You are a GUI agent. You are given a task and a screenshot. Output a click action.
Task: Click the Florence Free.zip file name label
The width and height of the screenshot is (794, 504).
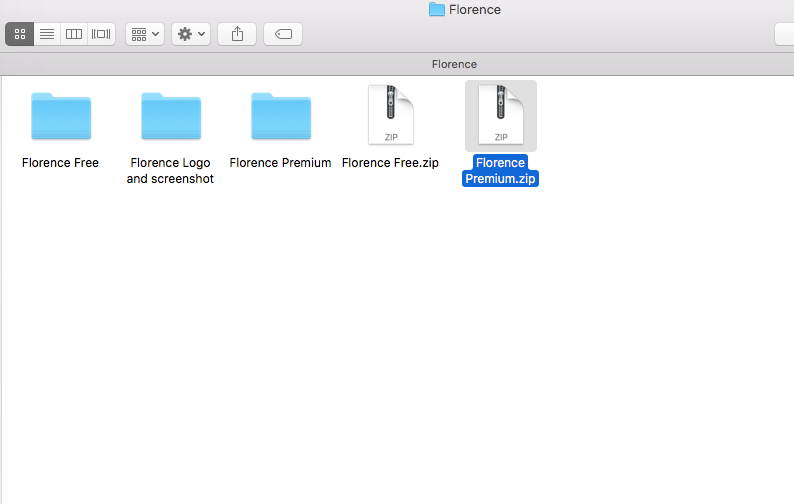(390, 163)
